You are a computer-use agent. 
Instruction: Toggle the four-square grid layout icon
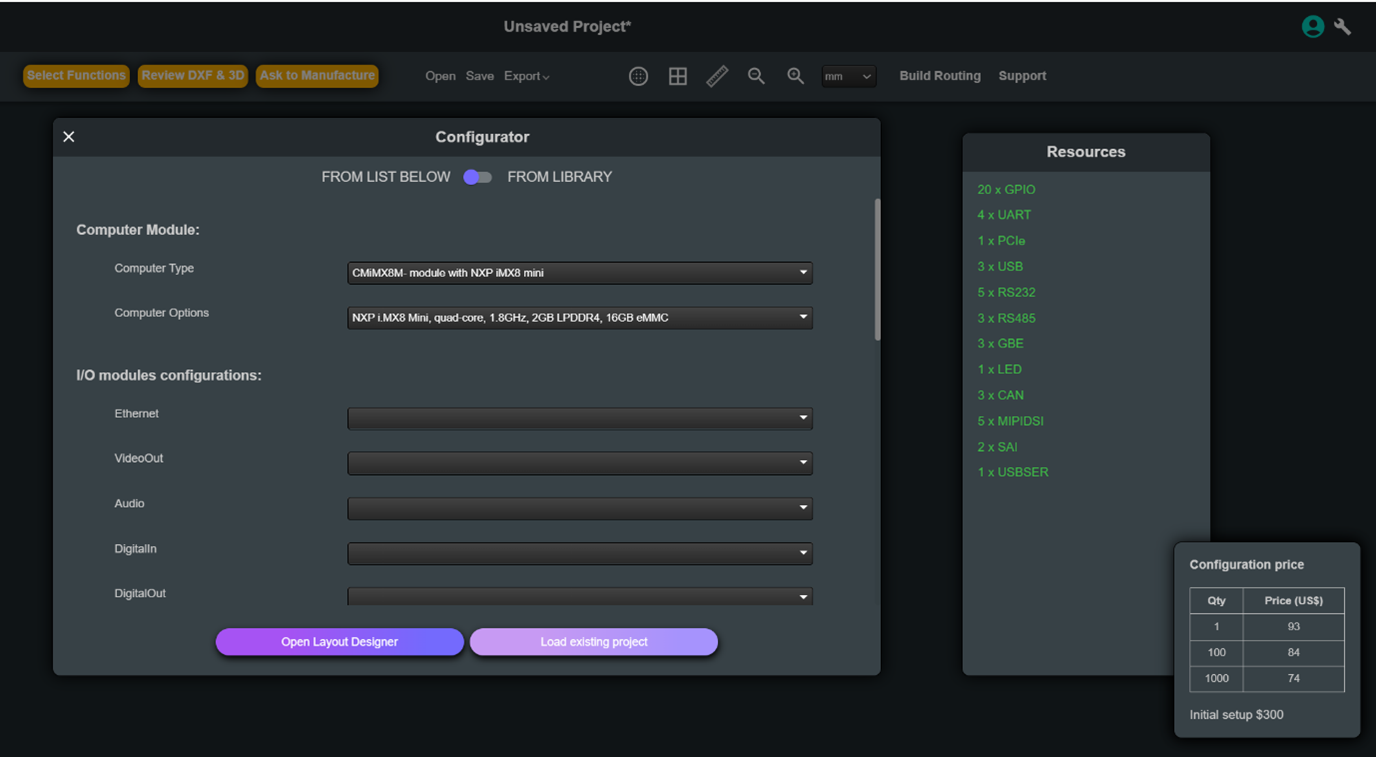click(x=678, y=76)
